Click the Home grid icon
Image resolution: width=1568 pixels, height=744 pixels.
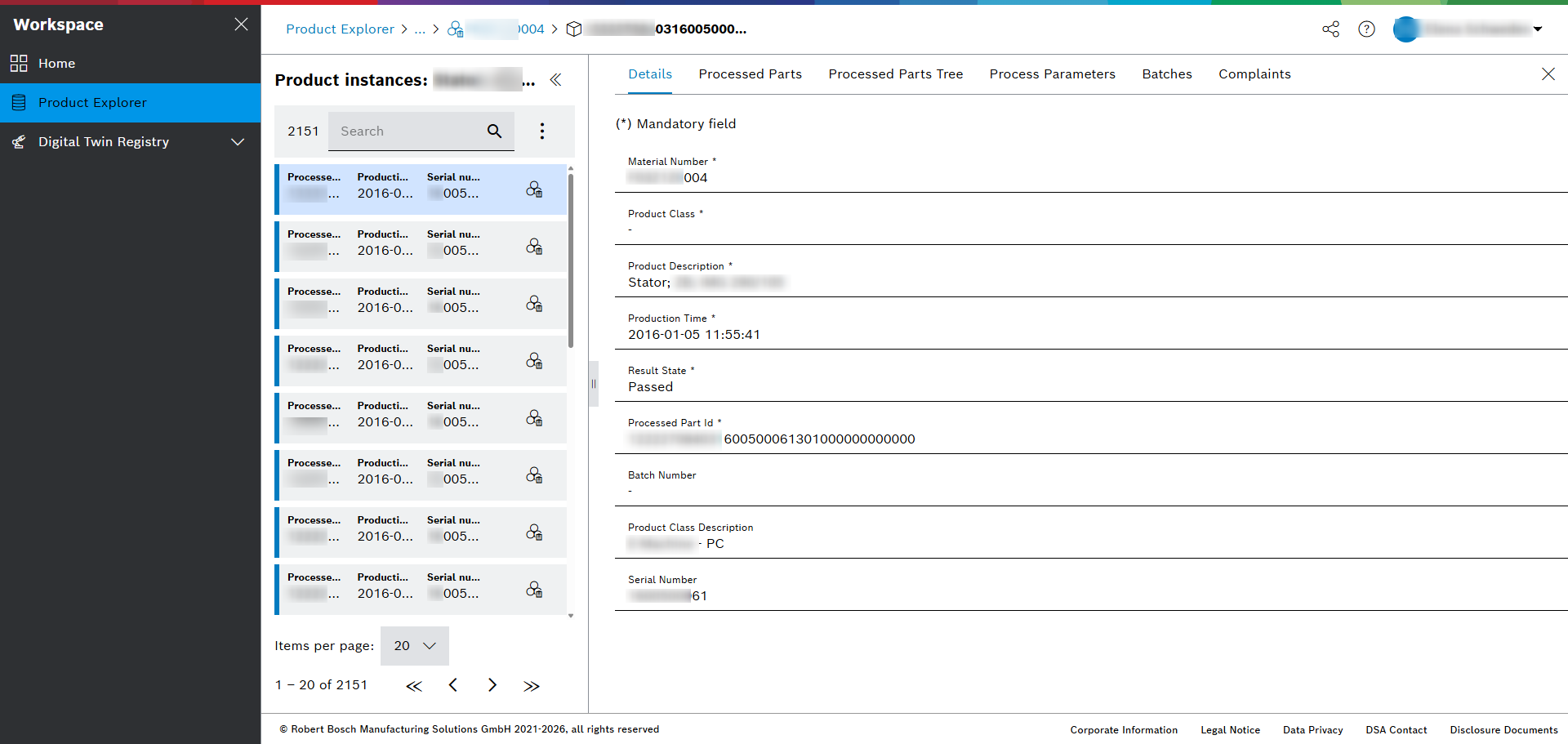coord(19,64)
